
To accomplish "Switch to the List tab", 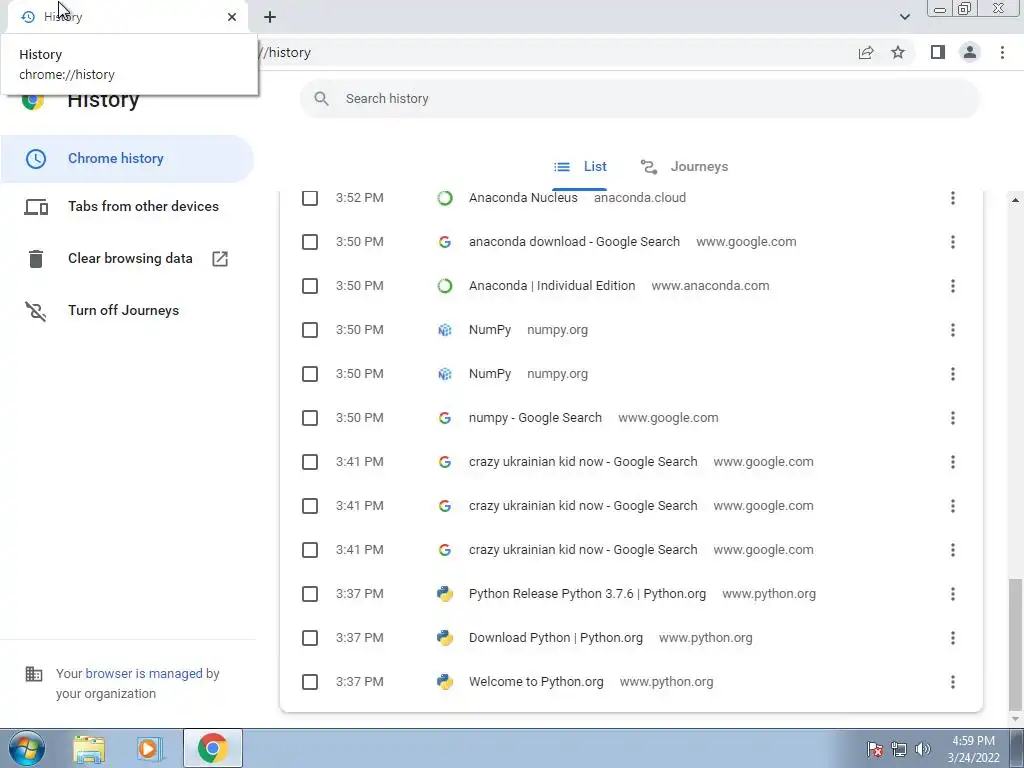I will click(580, 167).
